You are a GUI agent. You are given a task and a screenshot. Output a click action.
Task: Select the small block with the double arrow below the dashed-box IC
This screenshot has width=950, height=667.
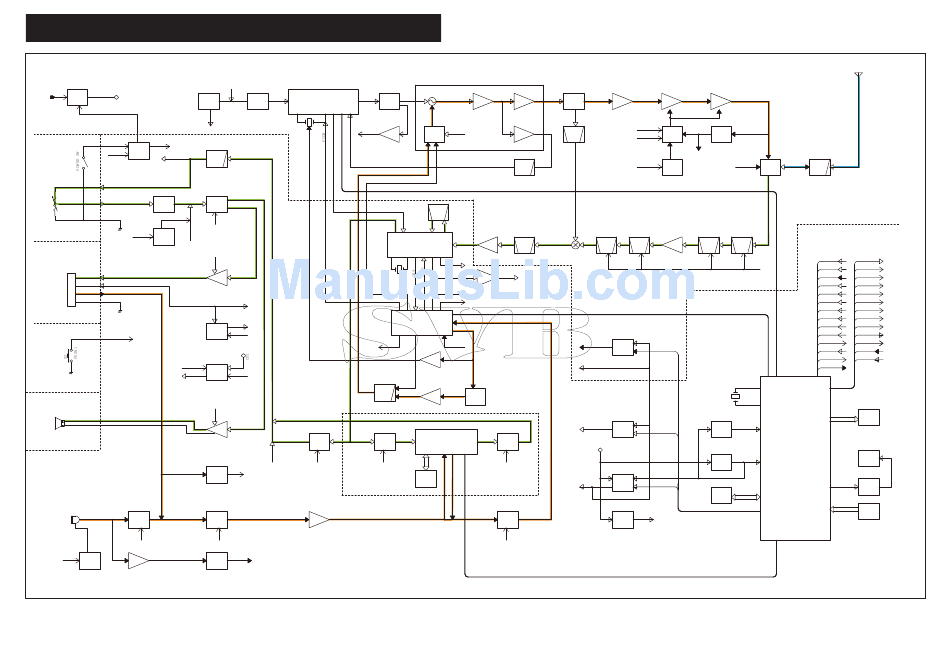(425, 479)
